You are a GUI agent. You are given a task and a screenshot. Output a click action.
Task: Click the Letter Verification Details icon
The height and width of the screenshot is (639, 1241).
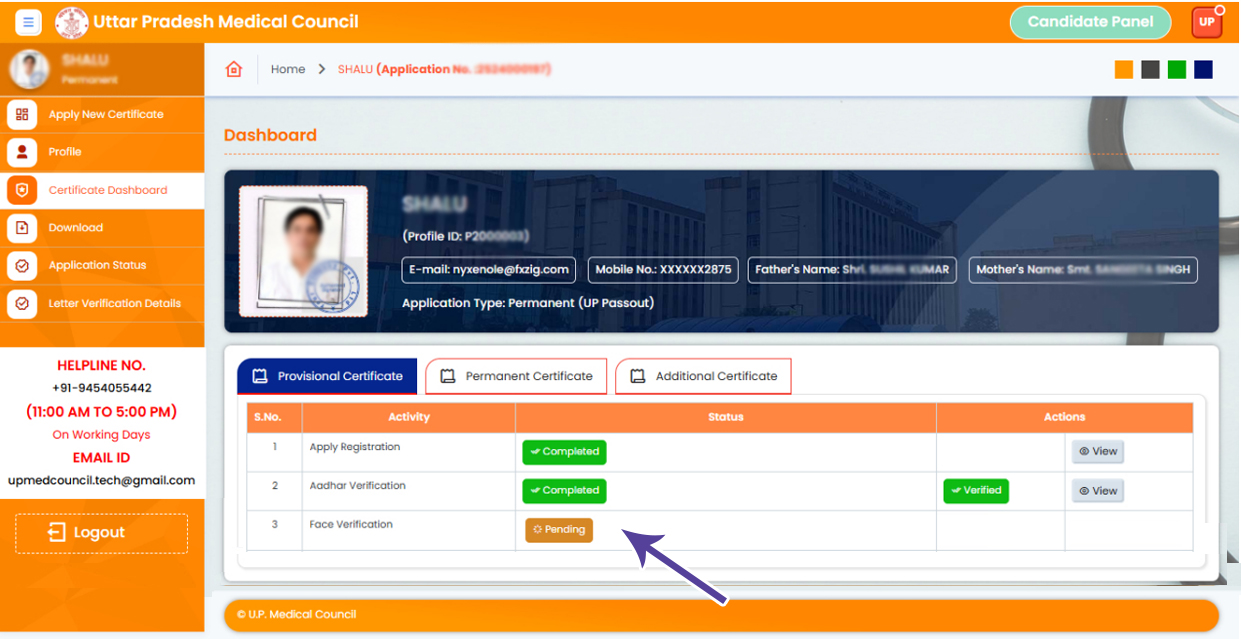coord(22,304)
